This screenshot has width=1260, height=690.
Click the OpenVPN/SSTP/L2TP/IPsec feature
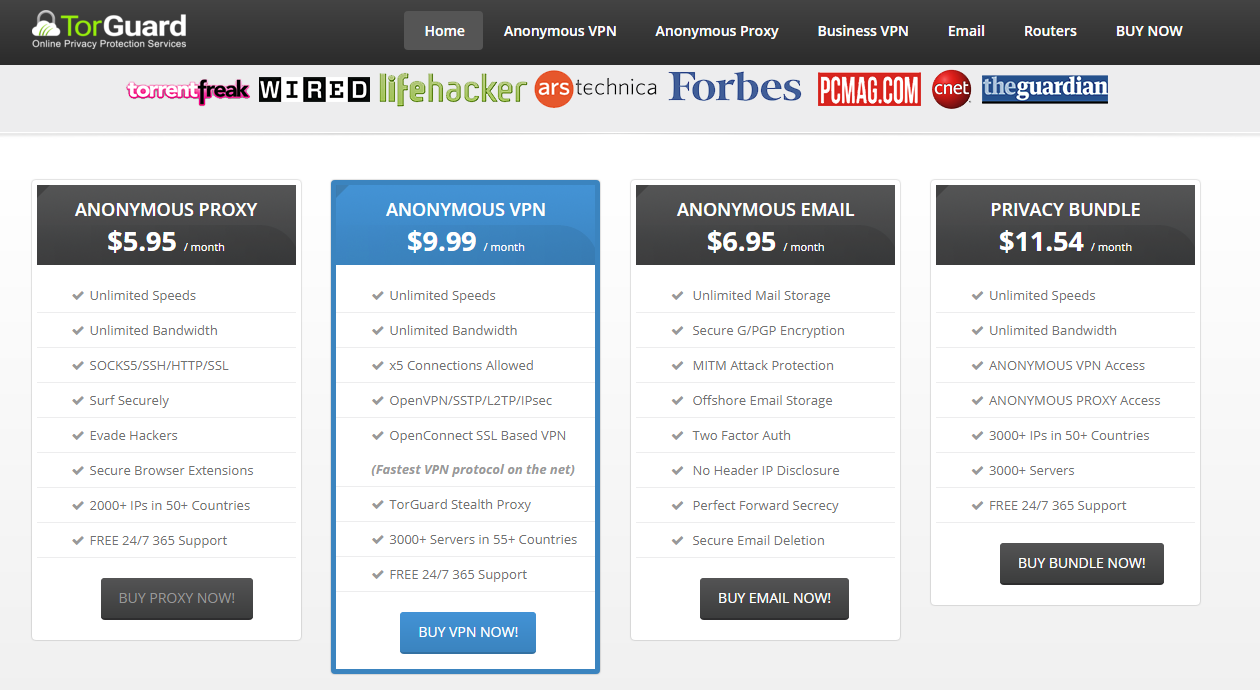[470, 400]
